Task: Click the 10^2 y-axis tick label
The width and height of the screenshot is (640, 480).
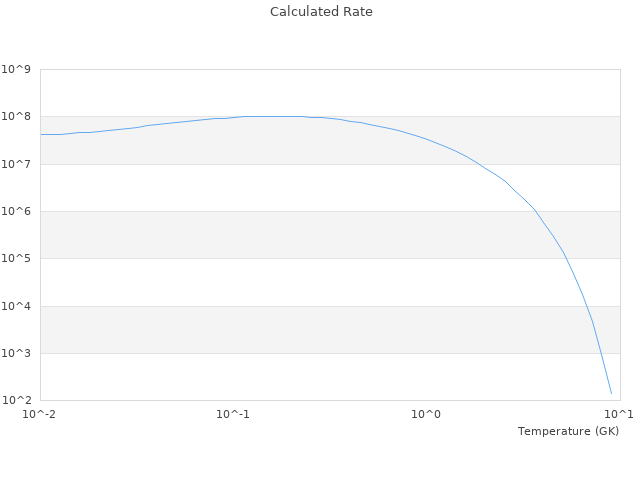Action: point(17,401)
